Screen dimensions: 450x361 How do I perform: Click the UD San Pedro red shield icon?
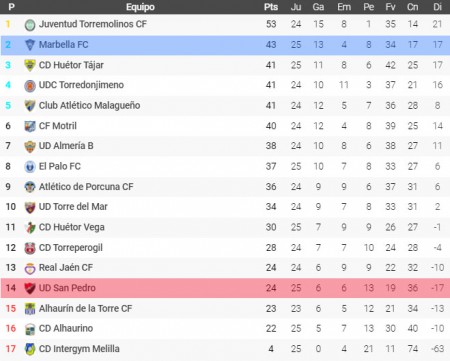[x=30, y=288]
